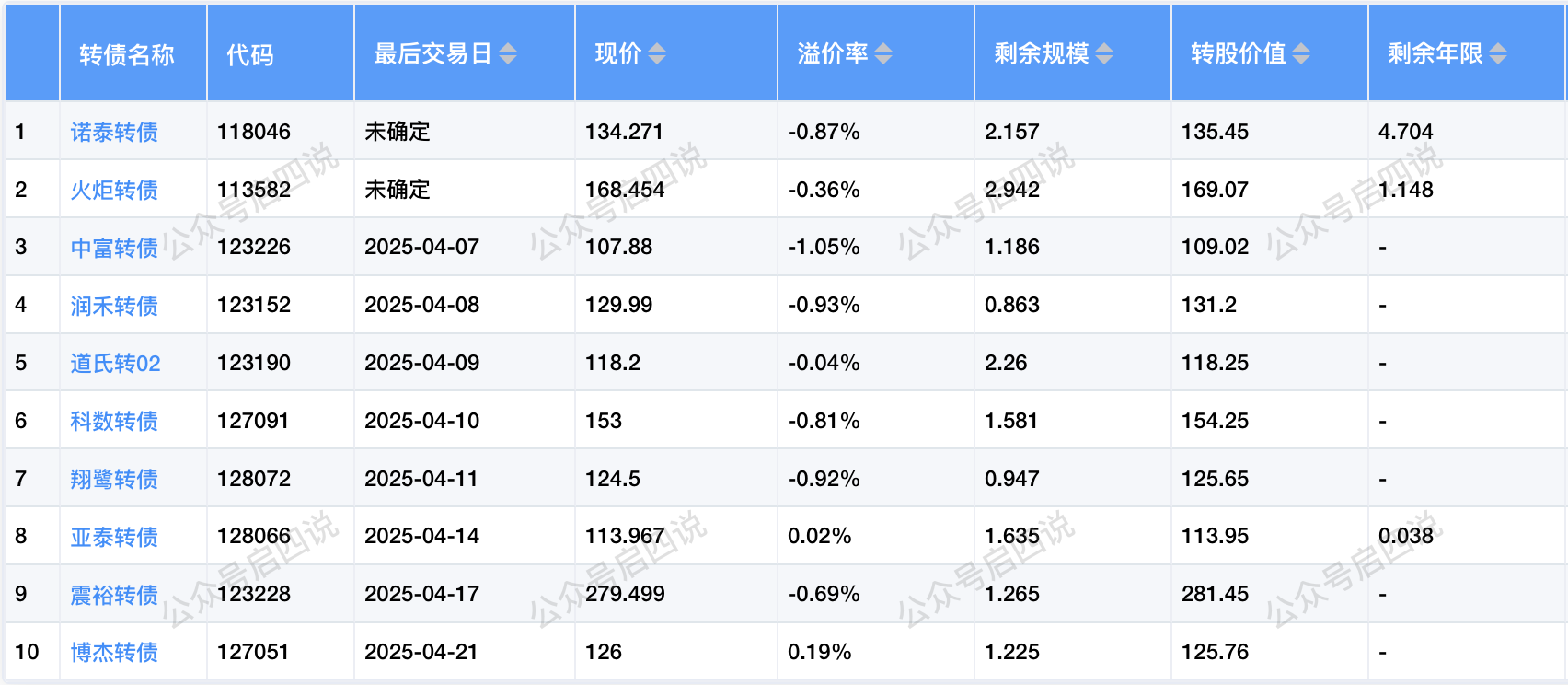Click the 代码 column header
Image resolution: width=1568 pixels, height=685 pixels.
(250, 55)
